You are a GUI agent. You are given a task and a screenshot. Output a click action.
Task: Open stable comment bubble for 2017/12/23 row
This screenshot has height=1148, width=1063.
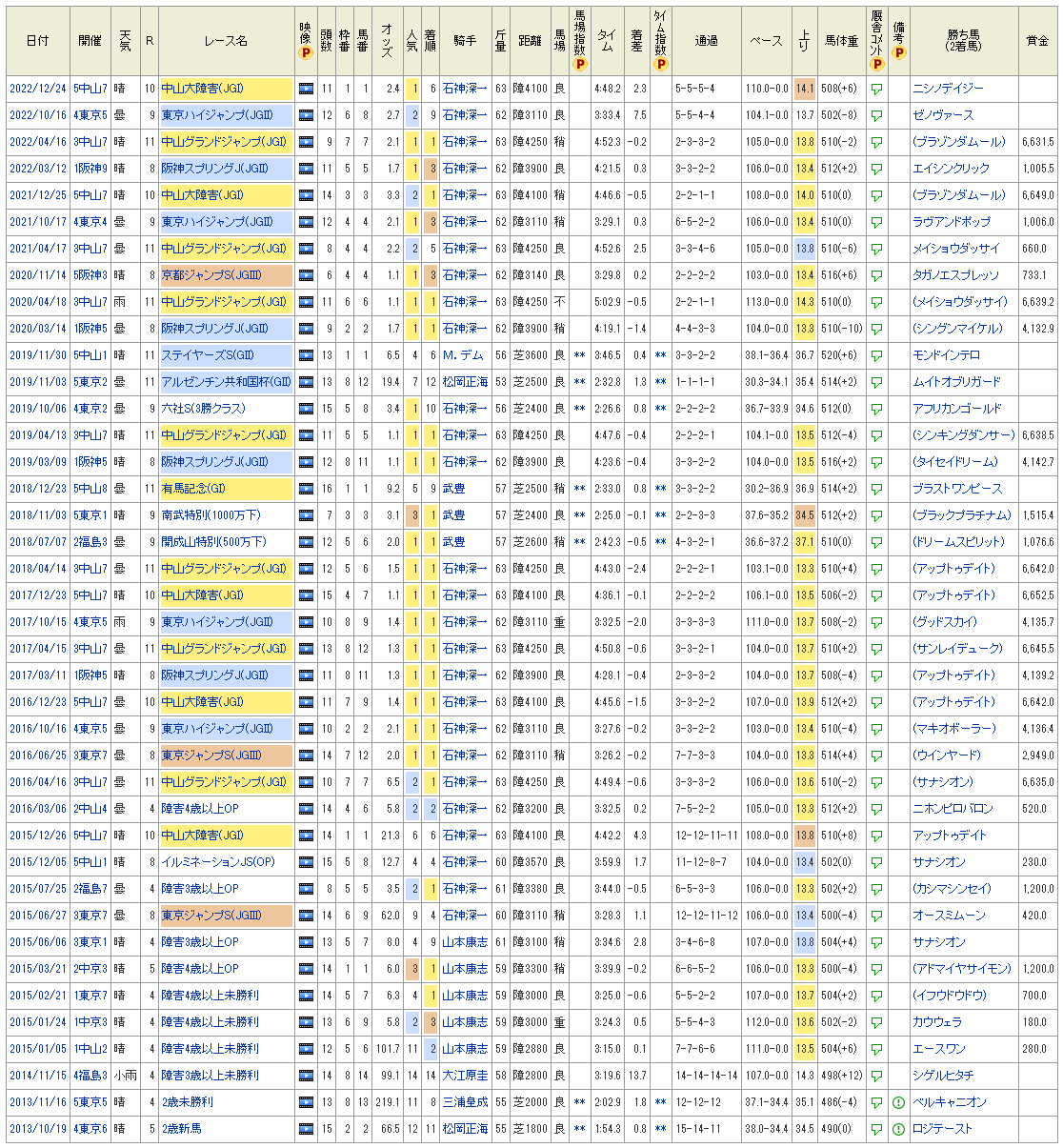876,595
